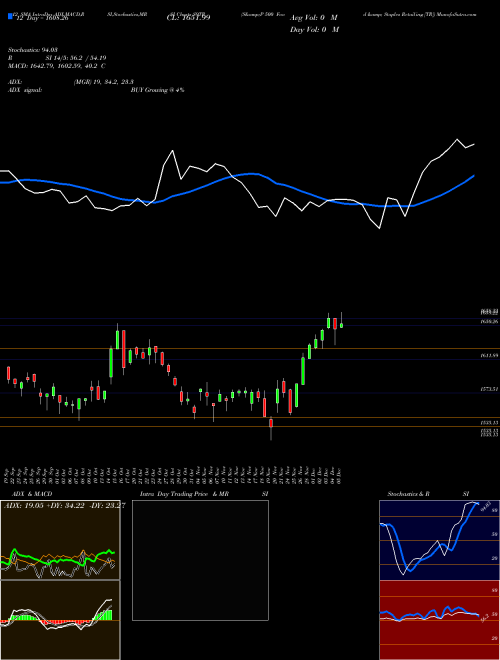Open the MACD histogram chart thumbnail

(60, 620)
